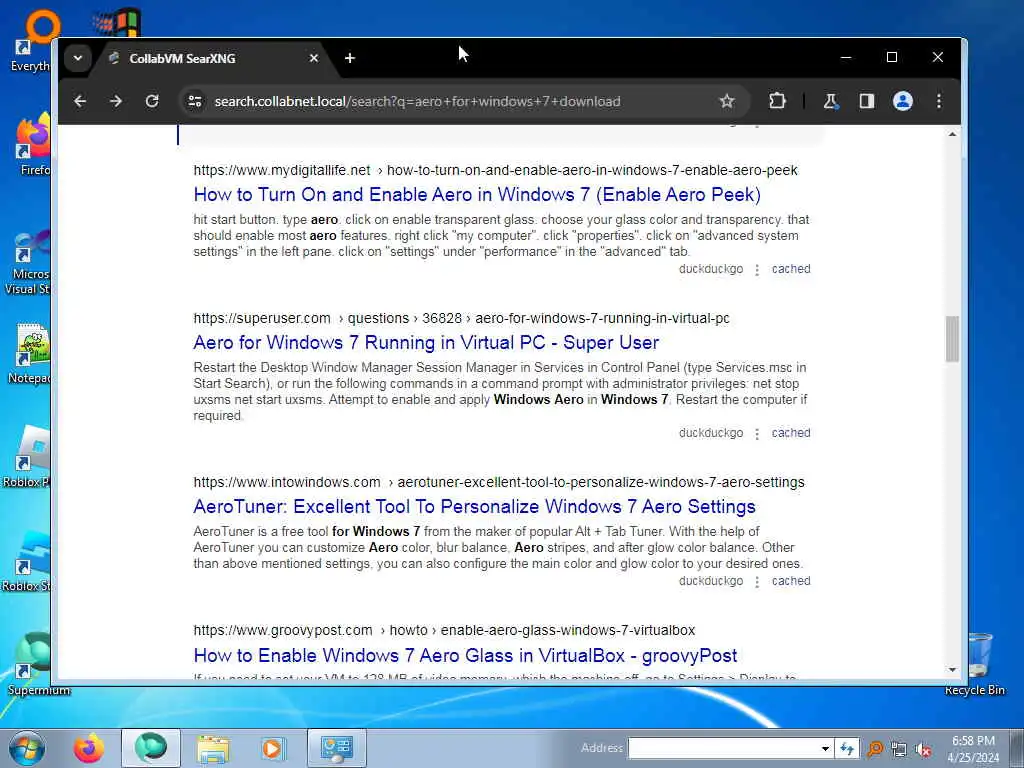The height and width of the screenshot is (768, 1024).
Task: Select the Recycle Bin desktop icon
Action: click(975, 664)
